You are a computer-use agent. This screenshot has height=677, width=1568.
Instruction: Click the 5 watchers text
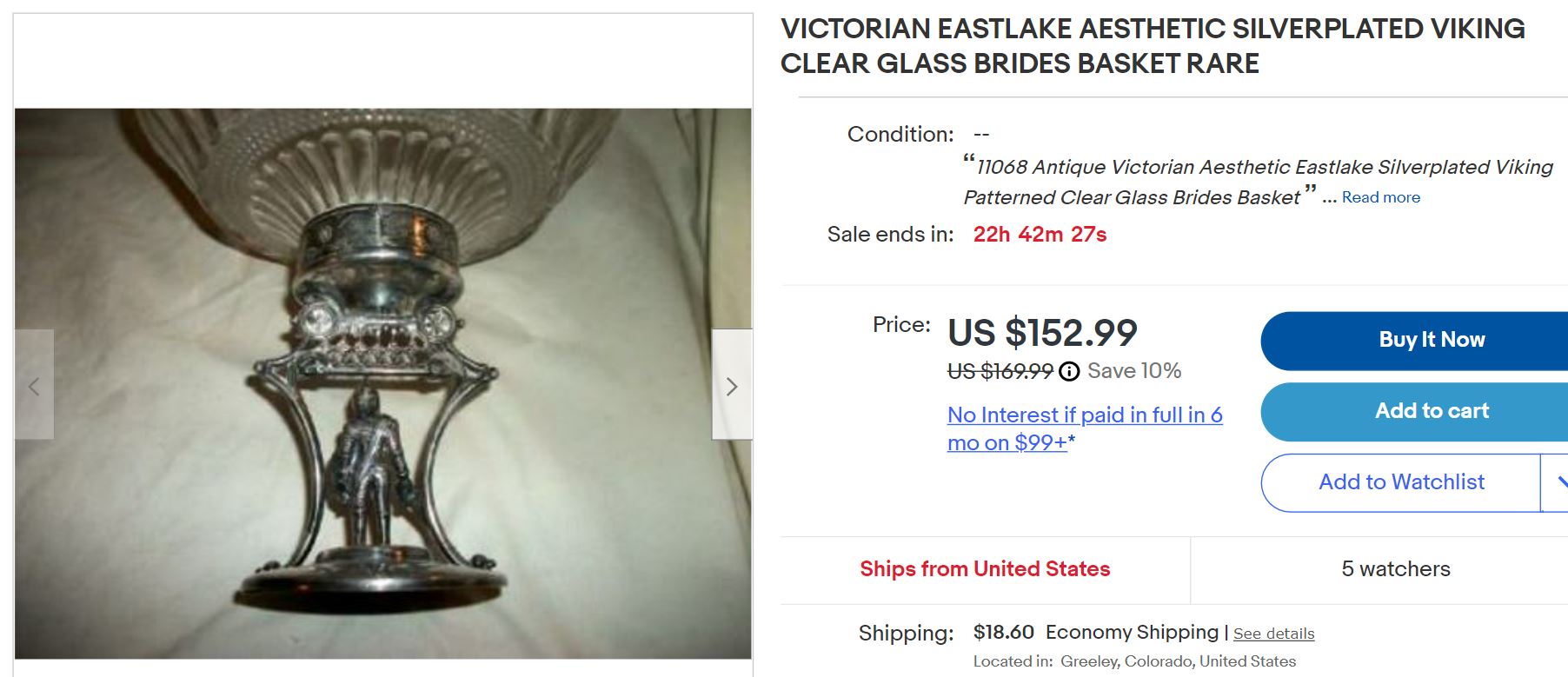click(1395, 569)
